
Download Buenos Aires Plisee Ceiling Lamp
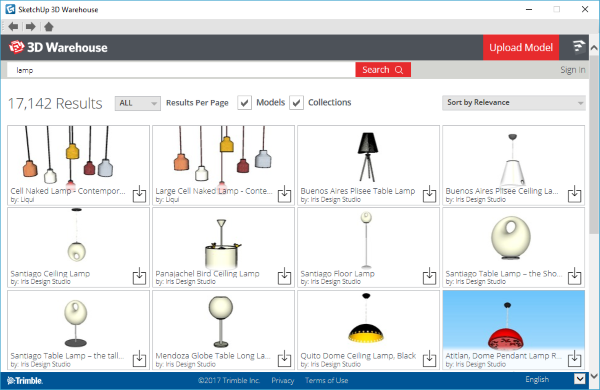coord(574,194)
